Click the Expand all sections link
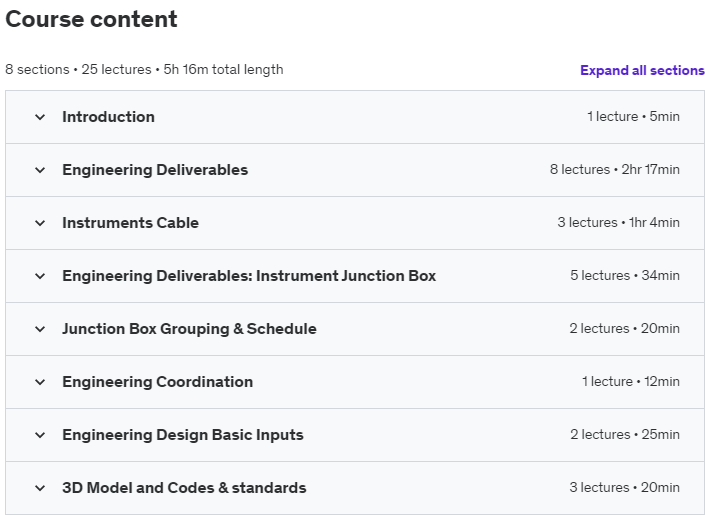 click(x=642, y=70)
